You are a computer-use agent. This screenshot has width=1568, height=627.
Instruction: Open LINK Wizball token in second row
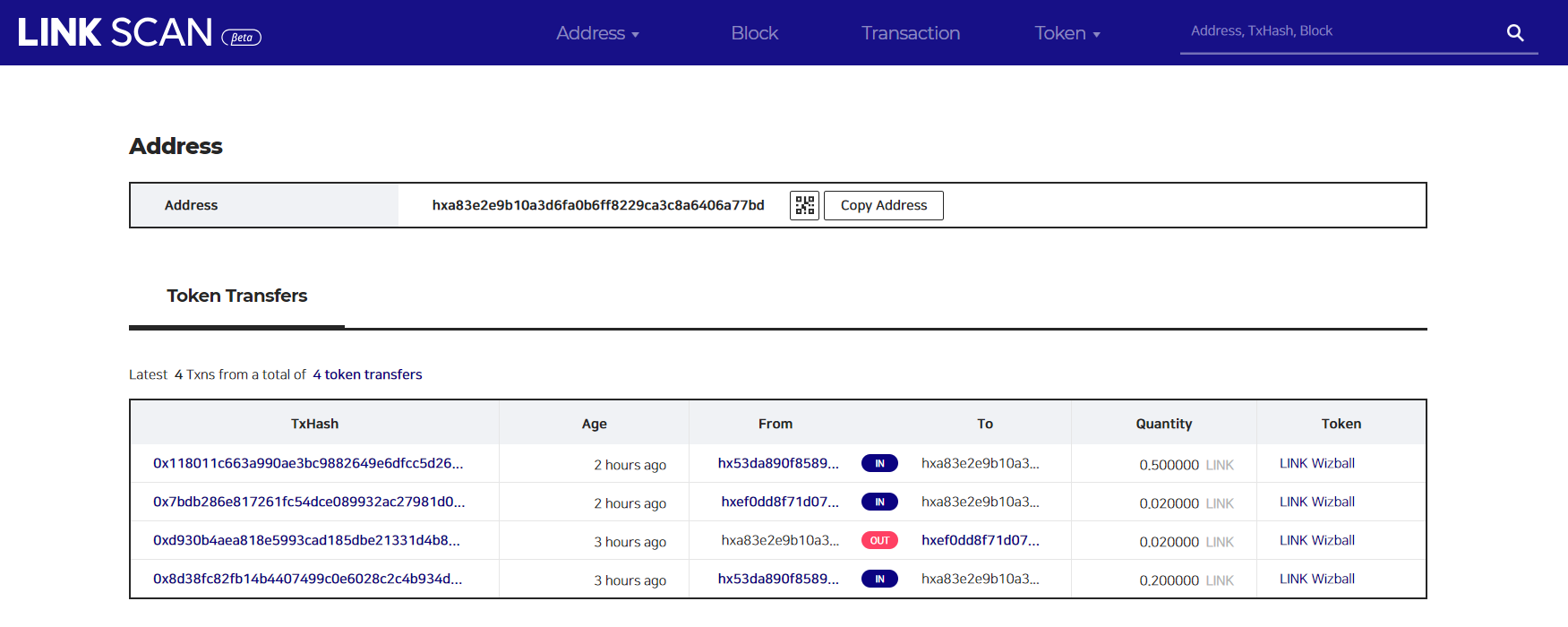(1316, 502)
